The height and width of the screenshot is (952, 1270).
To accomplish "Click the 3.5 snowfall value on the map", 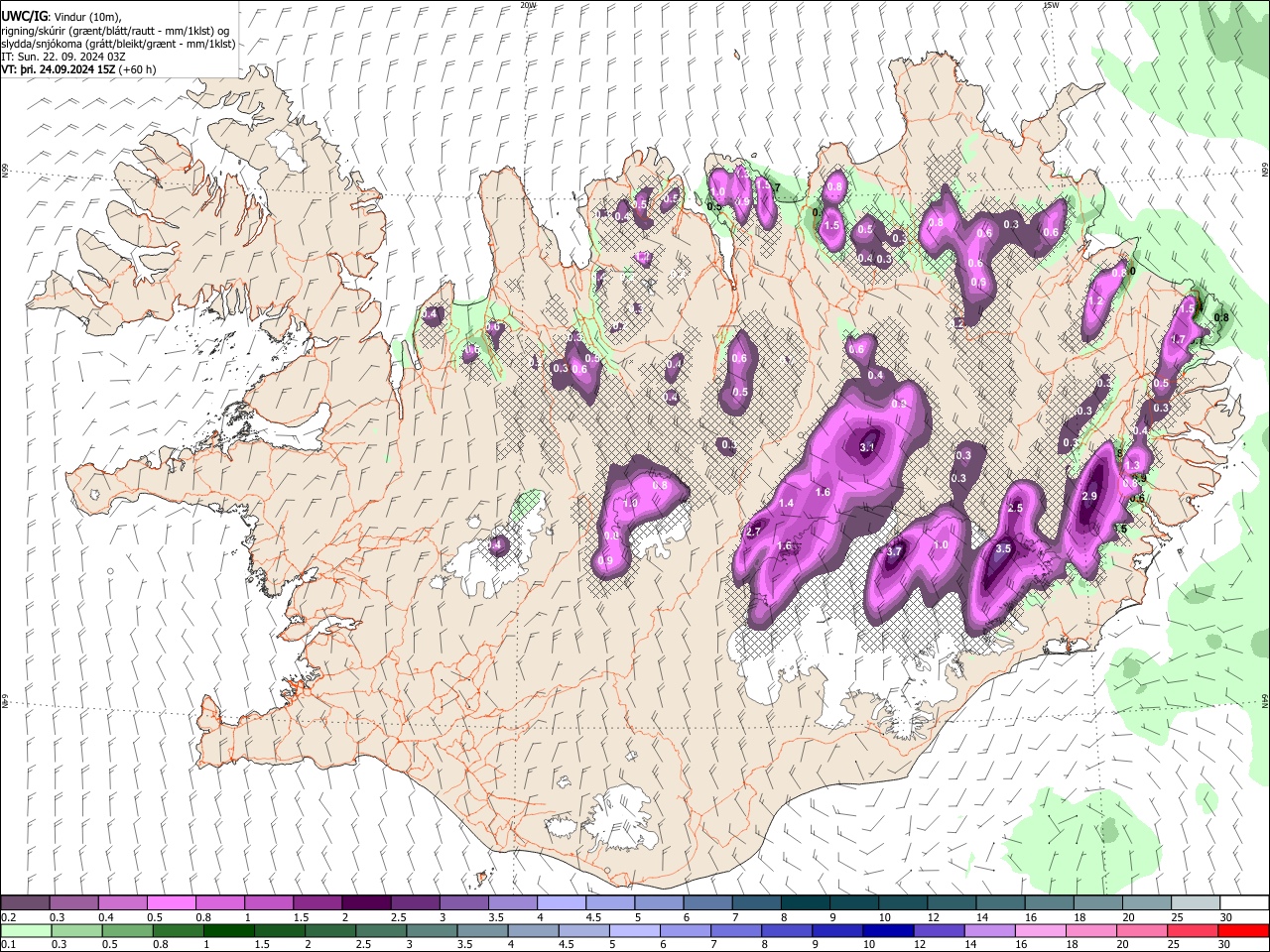I will 1003,548.
